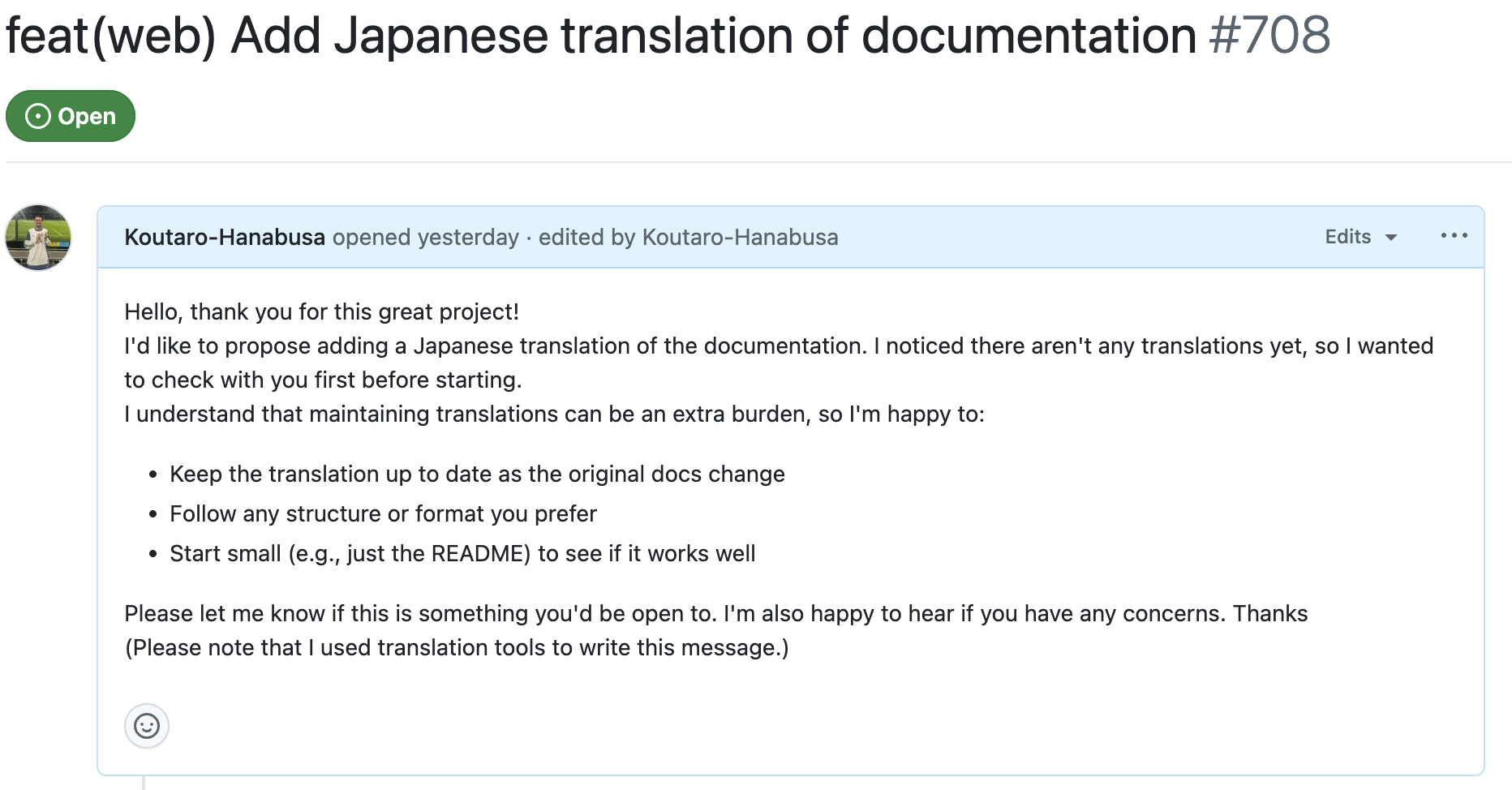This screenshot has height=790, width=1512.
Task: Click the comment options kebab (three dots) menu
Action: pyautogui.click(x=1454, y=236)
